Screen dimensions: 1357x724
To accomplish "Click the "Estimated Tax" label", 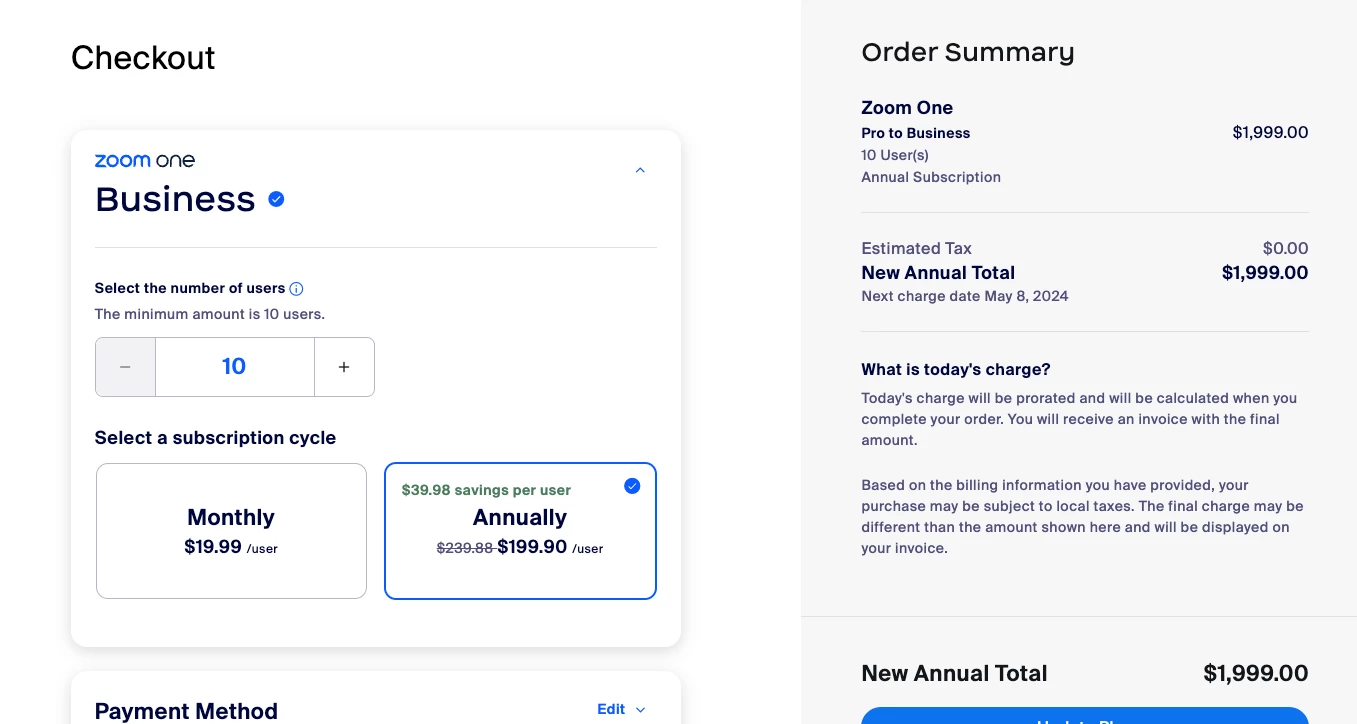I will (x=917, y=248).
